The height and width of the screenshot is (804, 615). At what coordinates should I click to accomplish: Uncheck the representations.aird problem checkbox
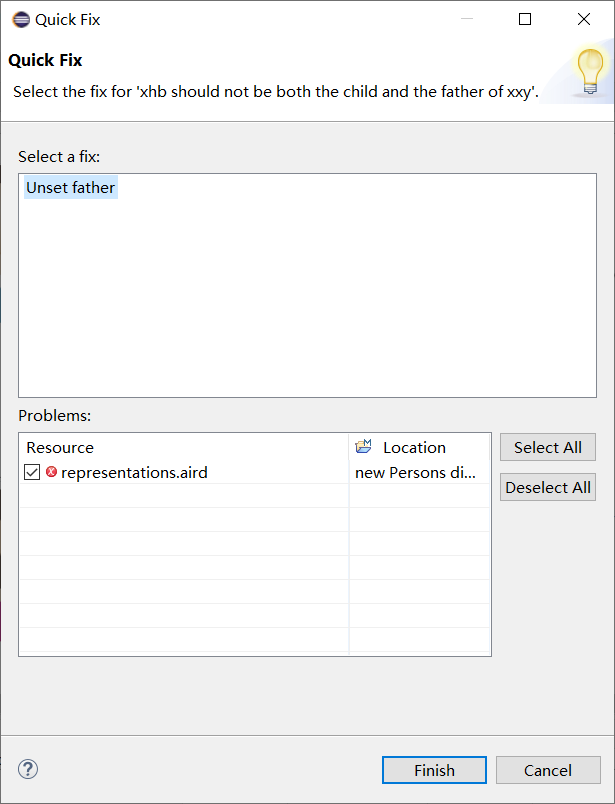(x=32, y=472)
